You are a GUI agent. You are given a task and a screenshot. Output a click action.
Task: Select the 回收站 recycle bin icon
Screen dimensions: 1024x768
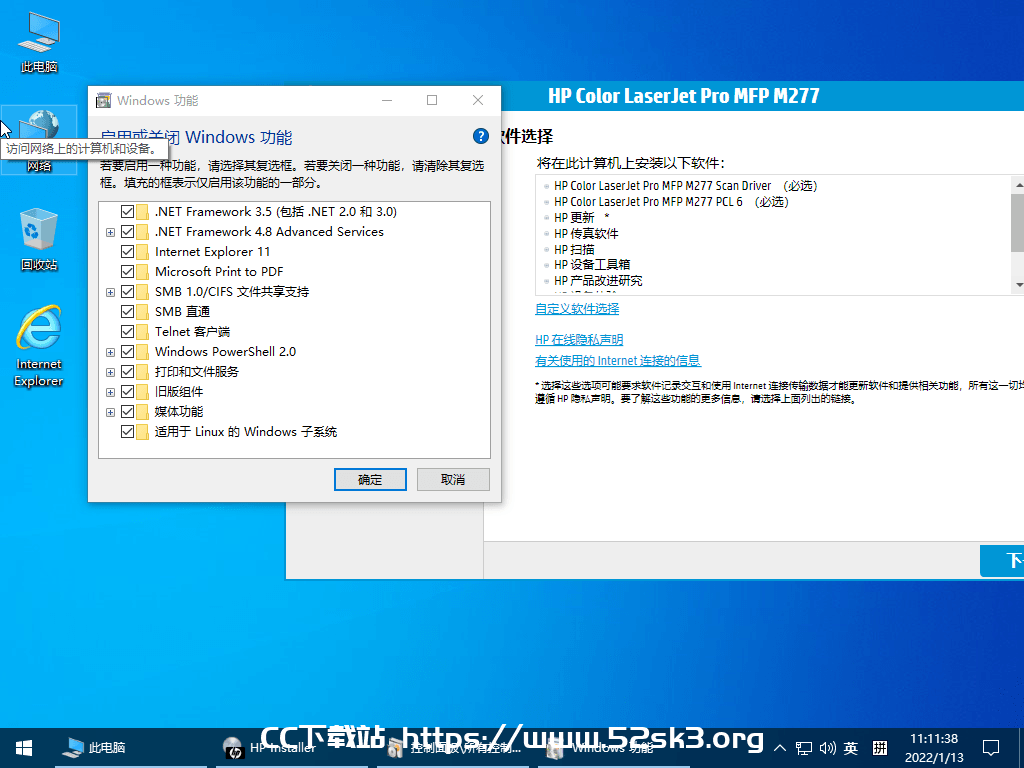[39, 239]
